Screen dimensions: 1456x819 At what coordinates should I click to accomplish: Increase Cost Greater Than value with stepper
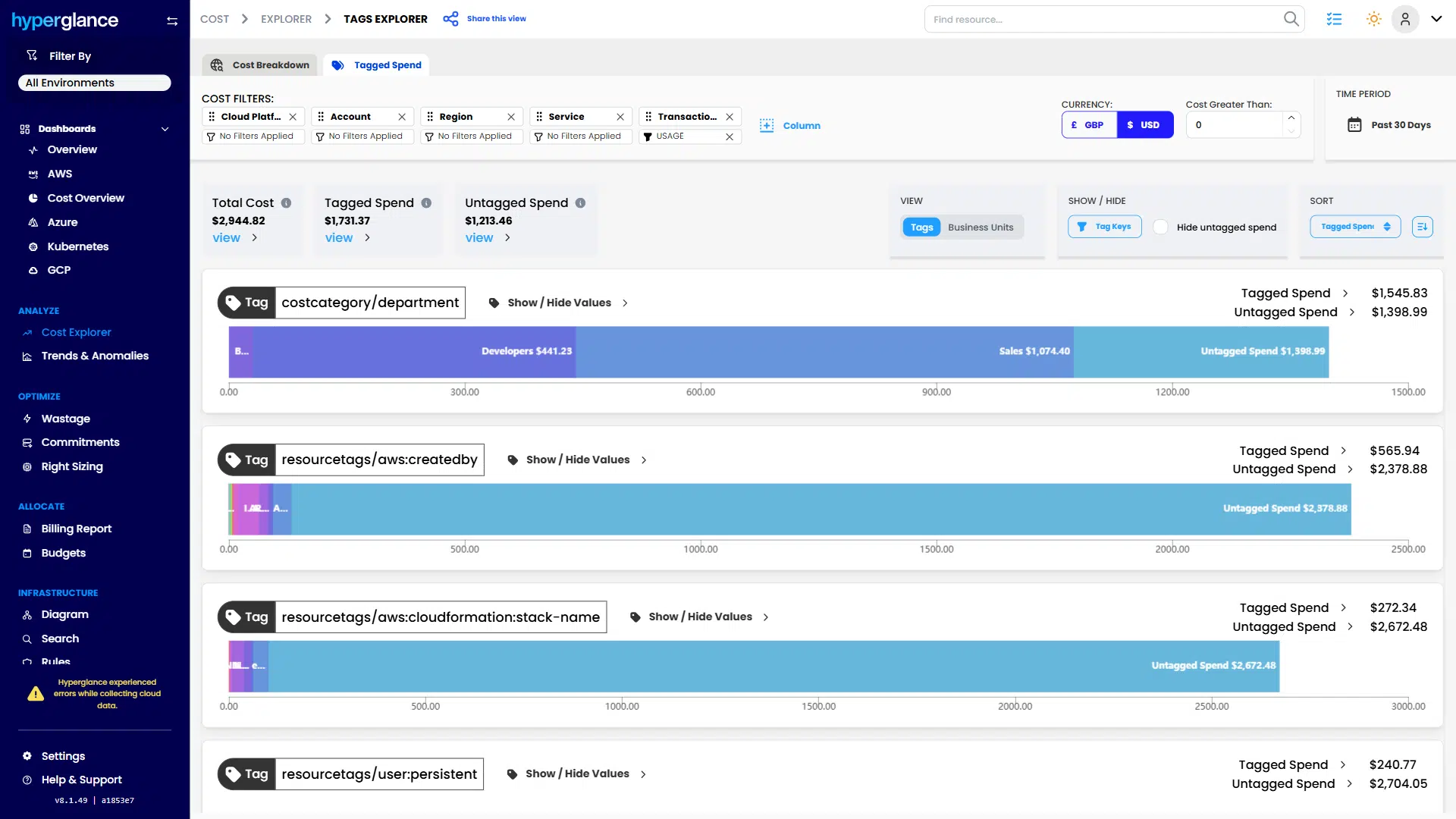click(x=1292, y=118)
